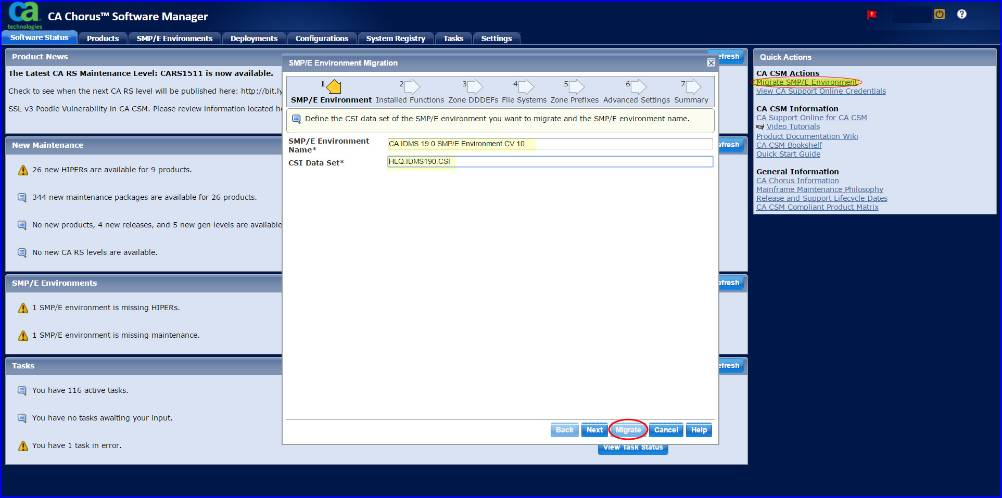Click warning icon for environment missing maintenance
This screenshot has width=1002, height=498.
pyautogui.click(x=22, y=336)
